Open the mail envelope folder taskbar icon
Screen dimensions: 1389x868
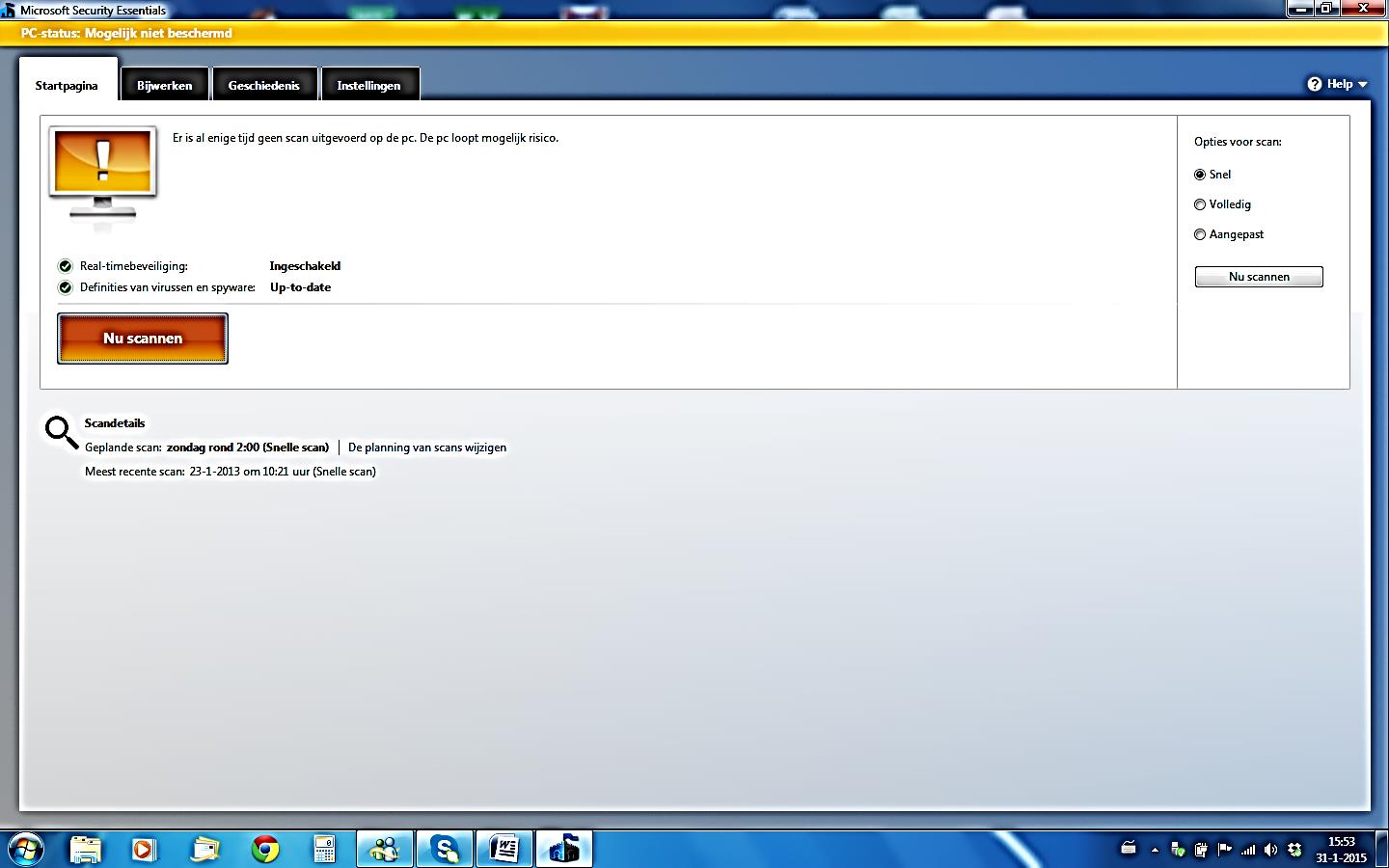pos(205,850)
